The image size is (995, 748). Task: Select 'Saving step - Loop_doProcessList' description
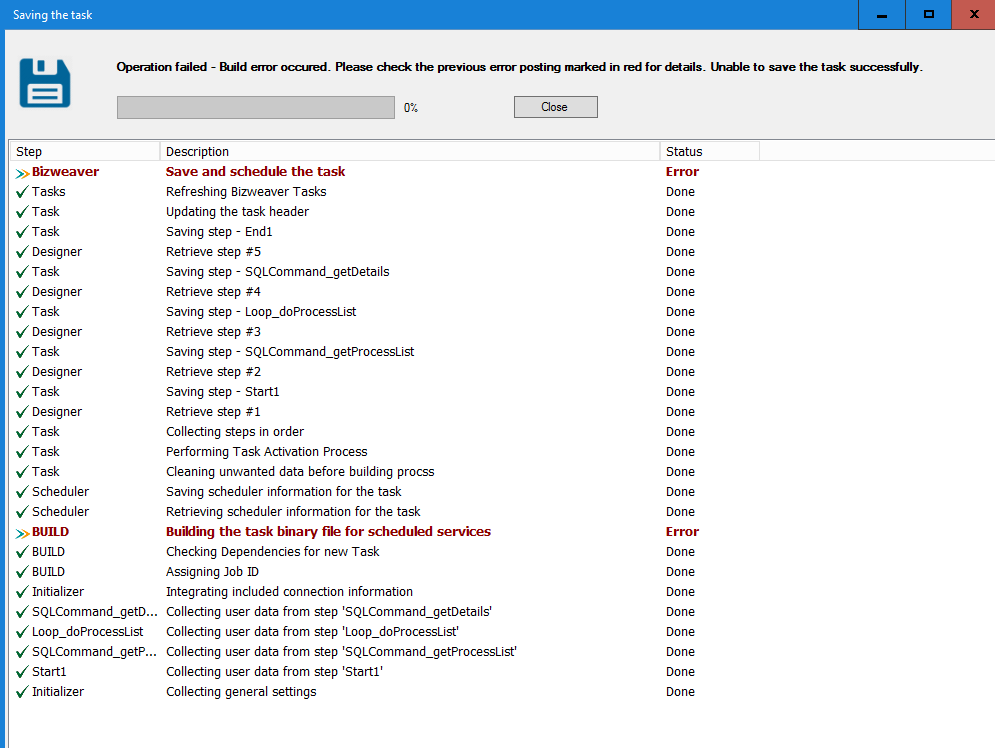coord(261,312)
